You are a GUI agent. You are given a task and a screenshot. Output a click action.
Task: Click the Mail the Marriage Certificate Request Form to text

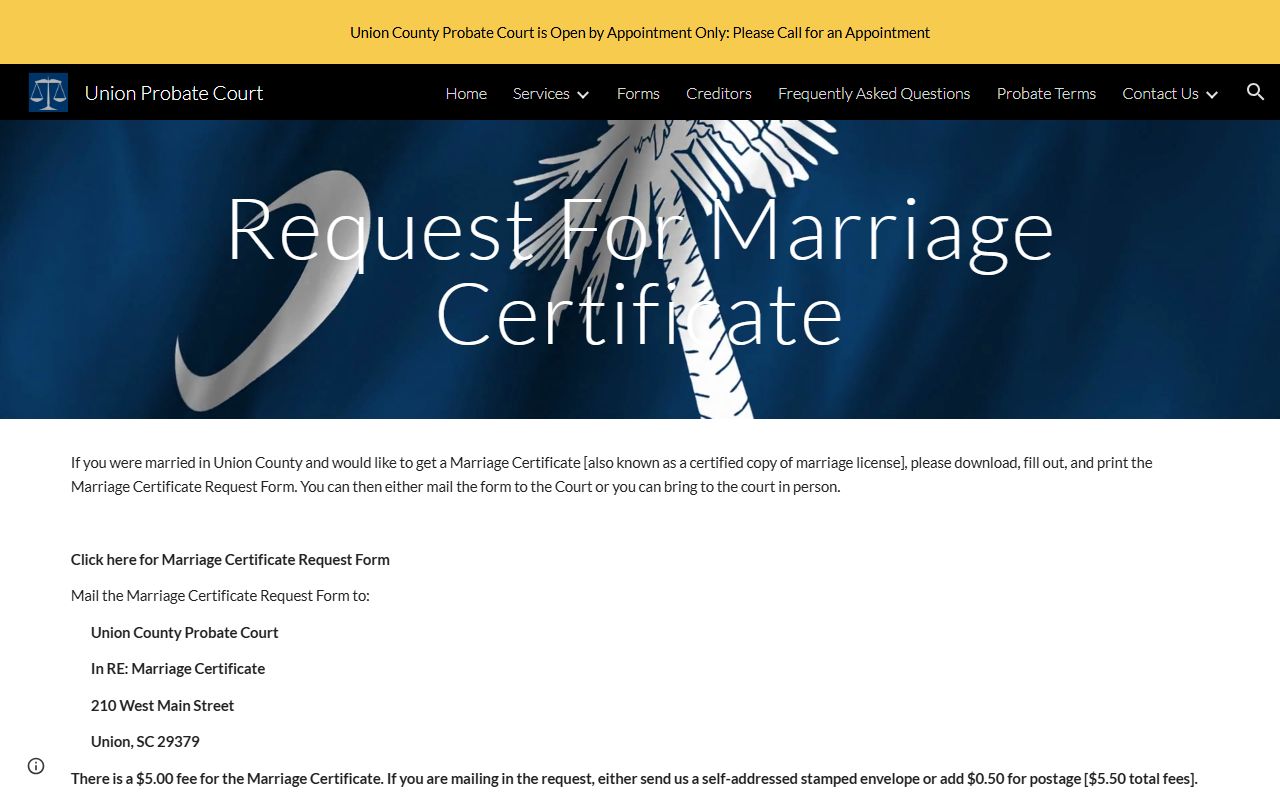[x=220, y=595]
